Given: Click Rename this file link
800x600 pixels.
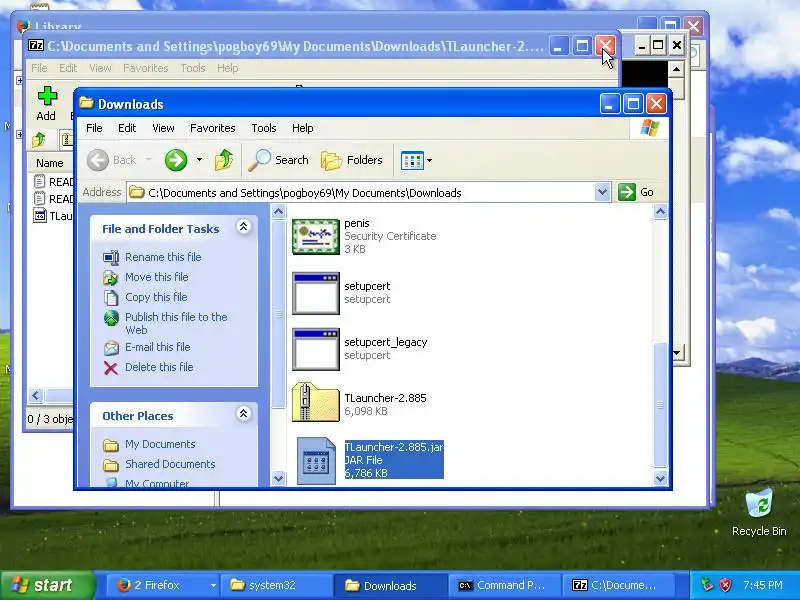Looking at the screenshot, I should tap(163, 257).
